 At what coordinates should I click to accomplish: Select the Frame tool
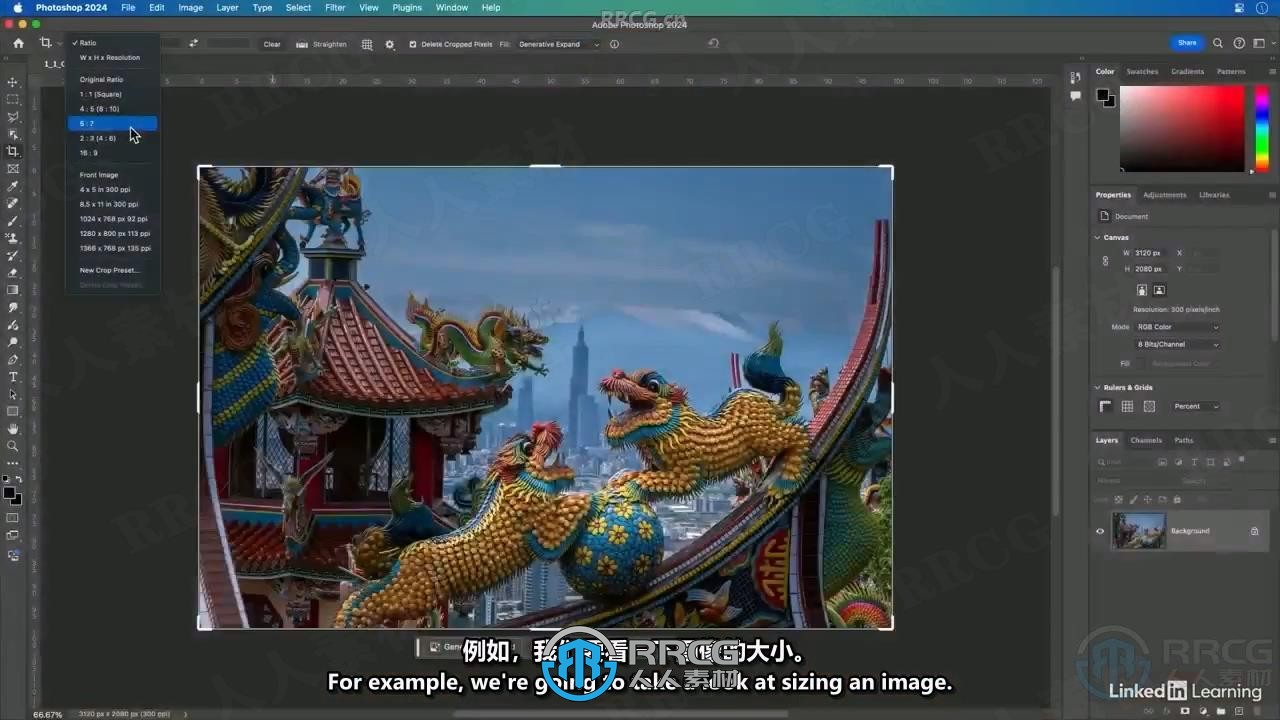[x=13, y=168]
